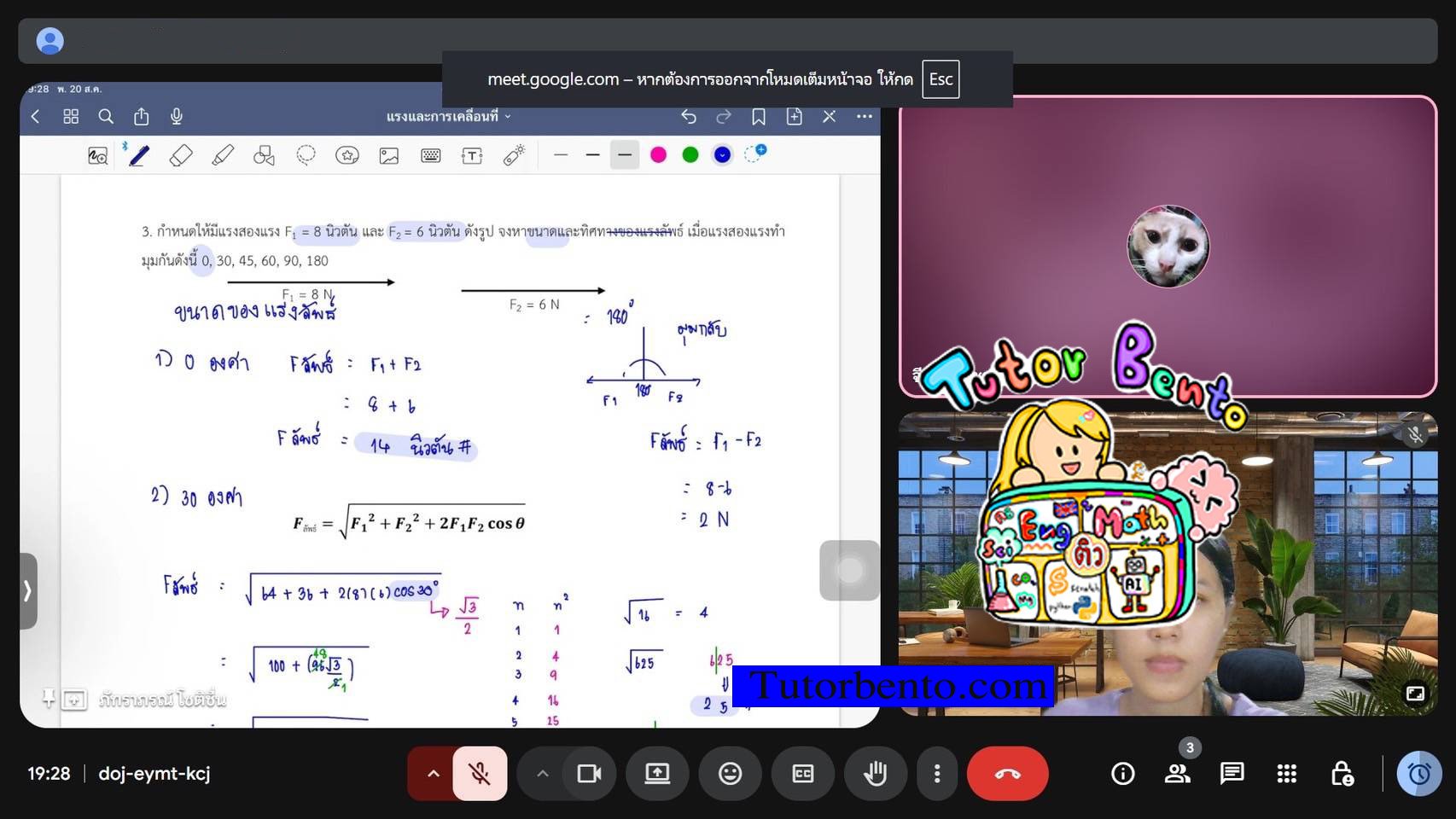1456x819 pixels.
Task: Select the Shapes tool
Action: point(264,155)
